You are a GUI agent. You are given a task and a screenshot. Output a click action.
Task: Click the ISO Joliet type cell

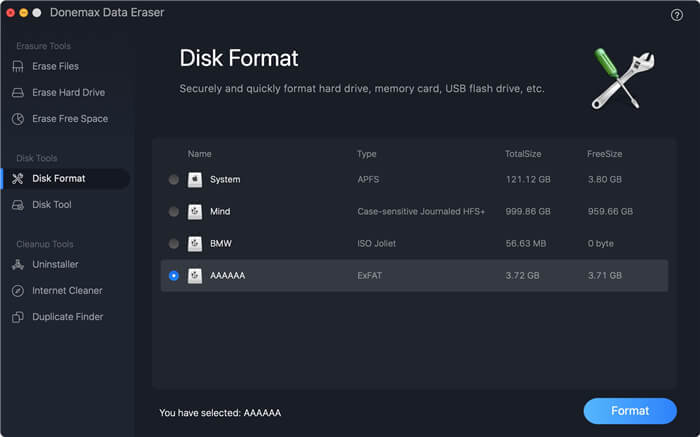(x=376, y=244)
